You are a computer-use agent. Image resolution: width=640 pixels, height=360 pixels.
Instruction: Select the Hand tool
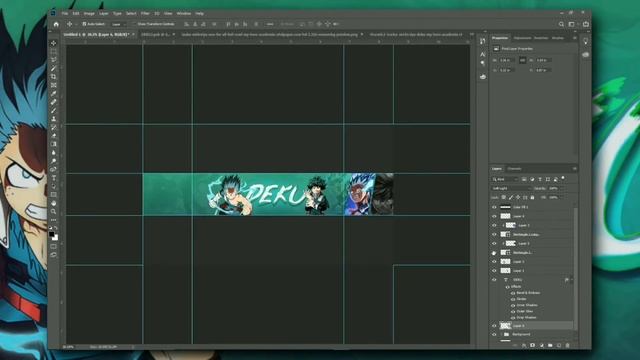click(53, 203)
